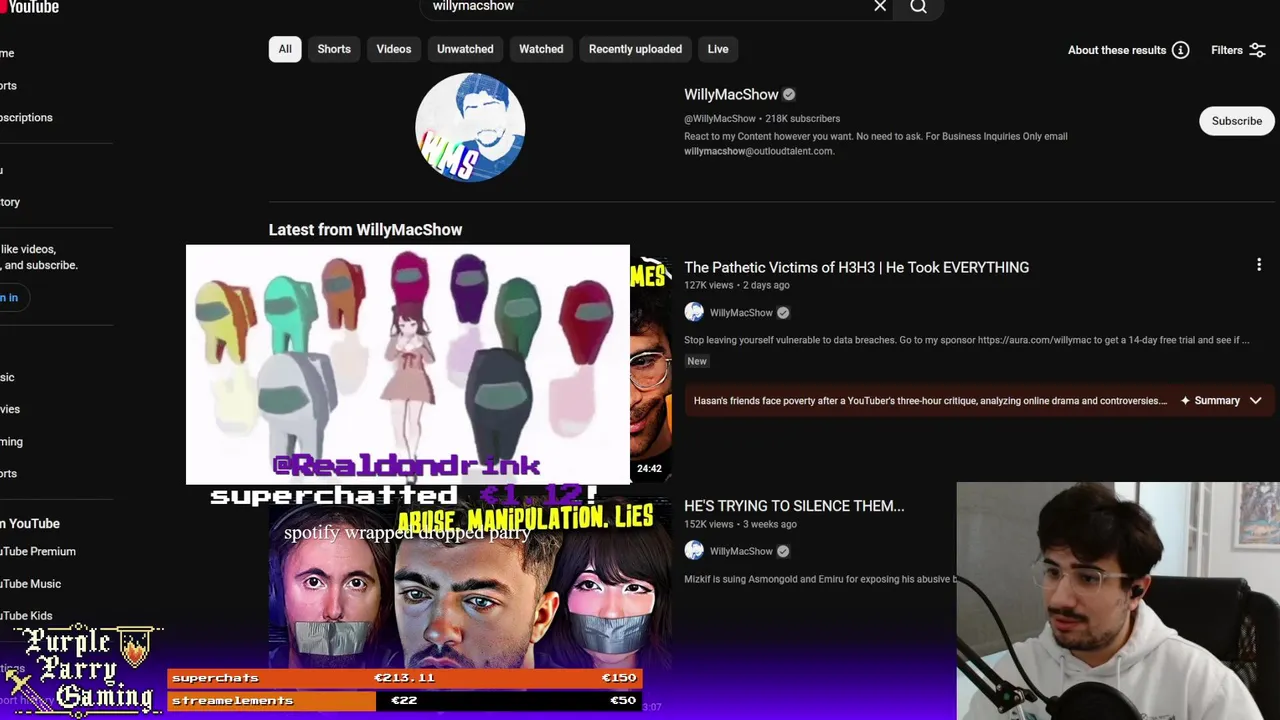Select the Live filter chip
The image size is (1280, 720).
(718, 49)
